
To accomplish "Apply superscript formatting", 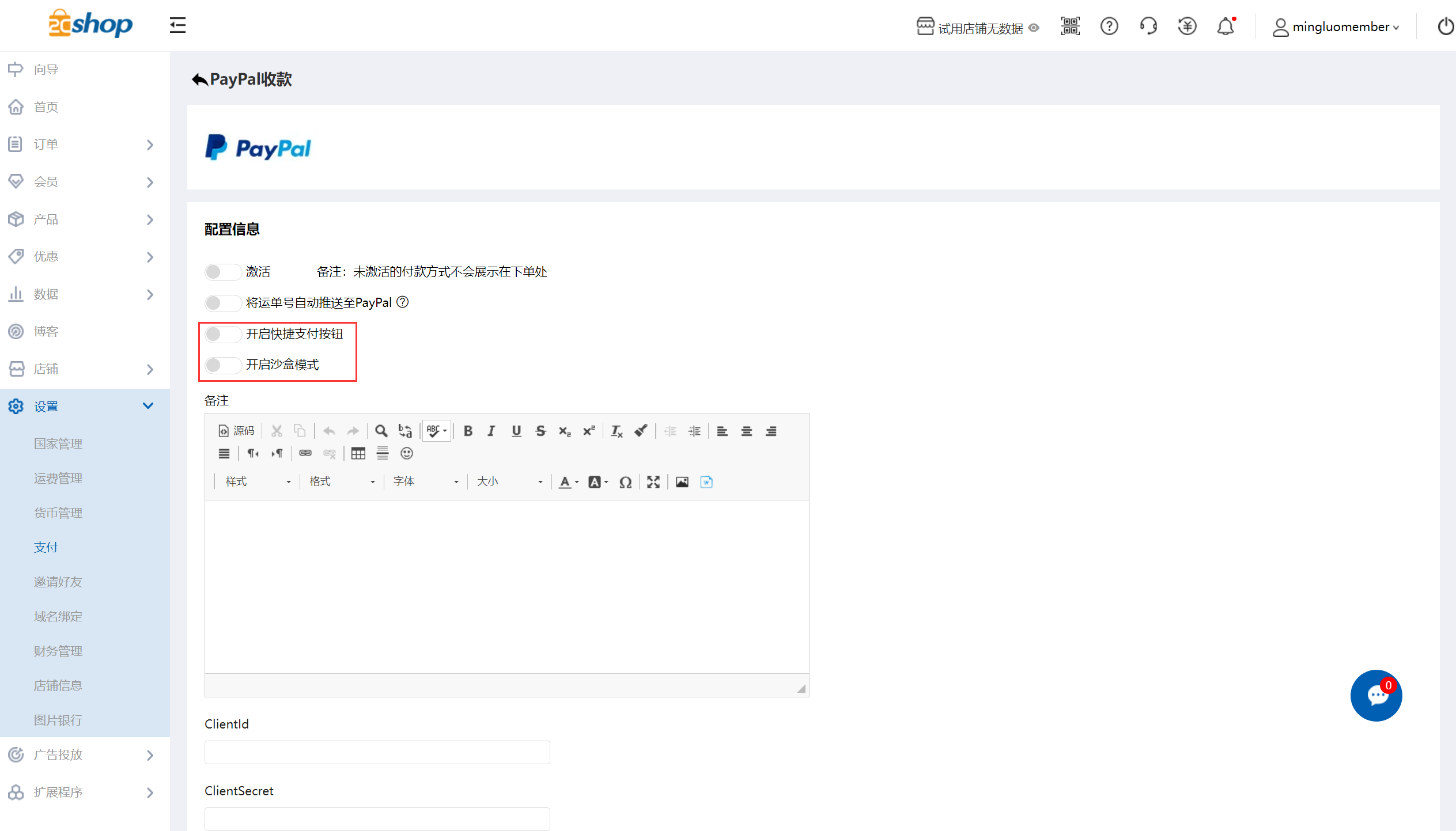I will pos(589,431).
